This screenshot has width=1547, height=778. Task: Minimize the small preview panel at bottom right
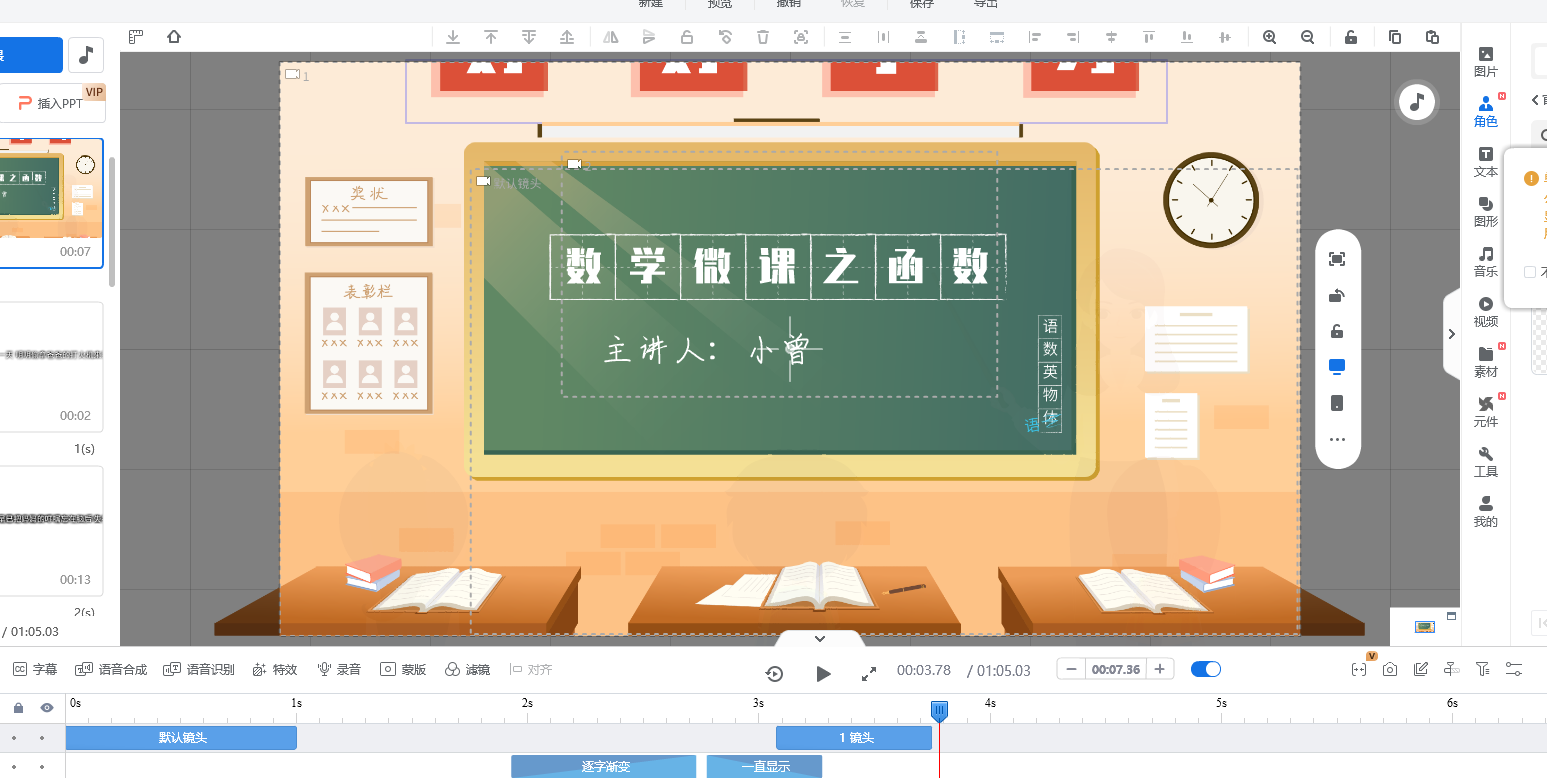click(1451, 615)
